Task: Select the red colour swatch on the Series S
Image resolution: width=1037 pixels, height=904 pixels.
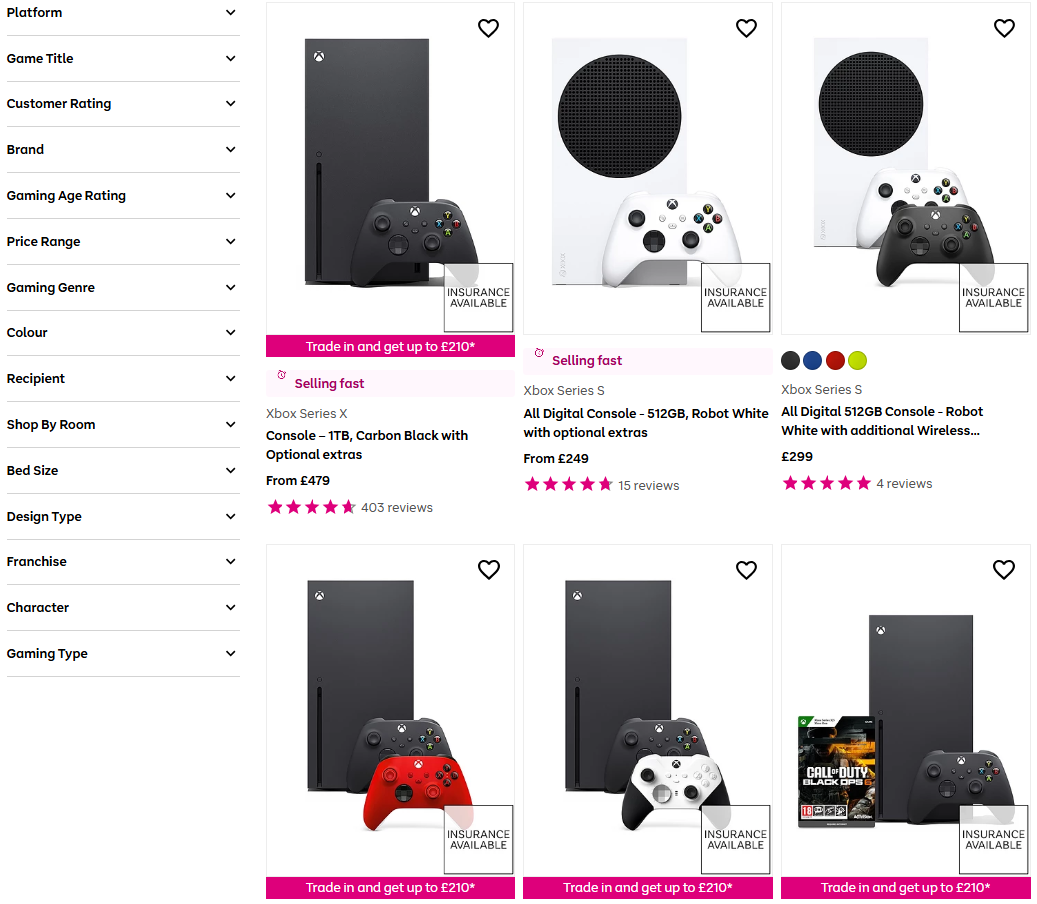Action: pos(835,360)
